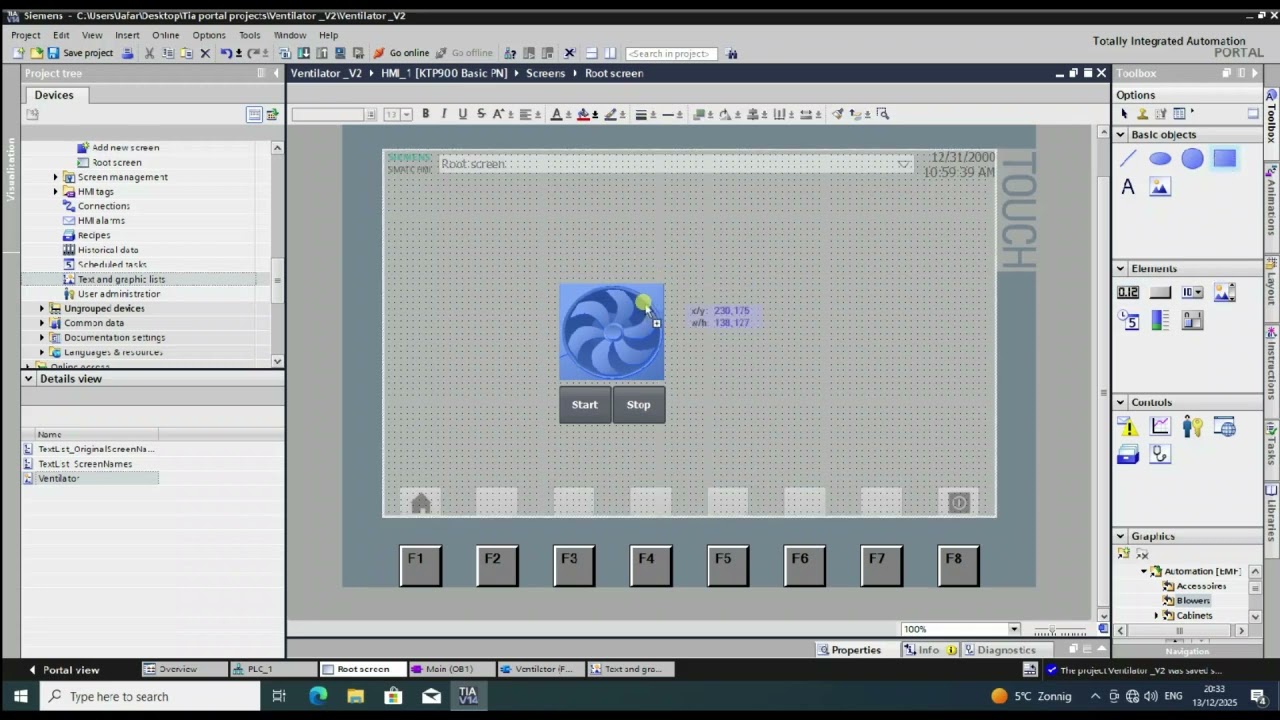Toggle Underline text formatting
1280x720 pixels.
pos(462,114)
